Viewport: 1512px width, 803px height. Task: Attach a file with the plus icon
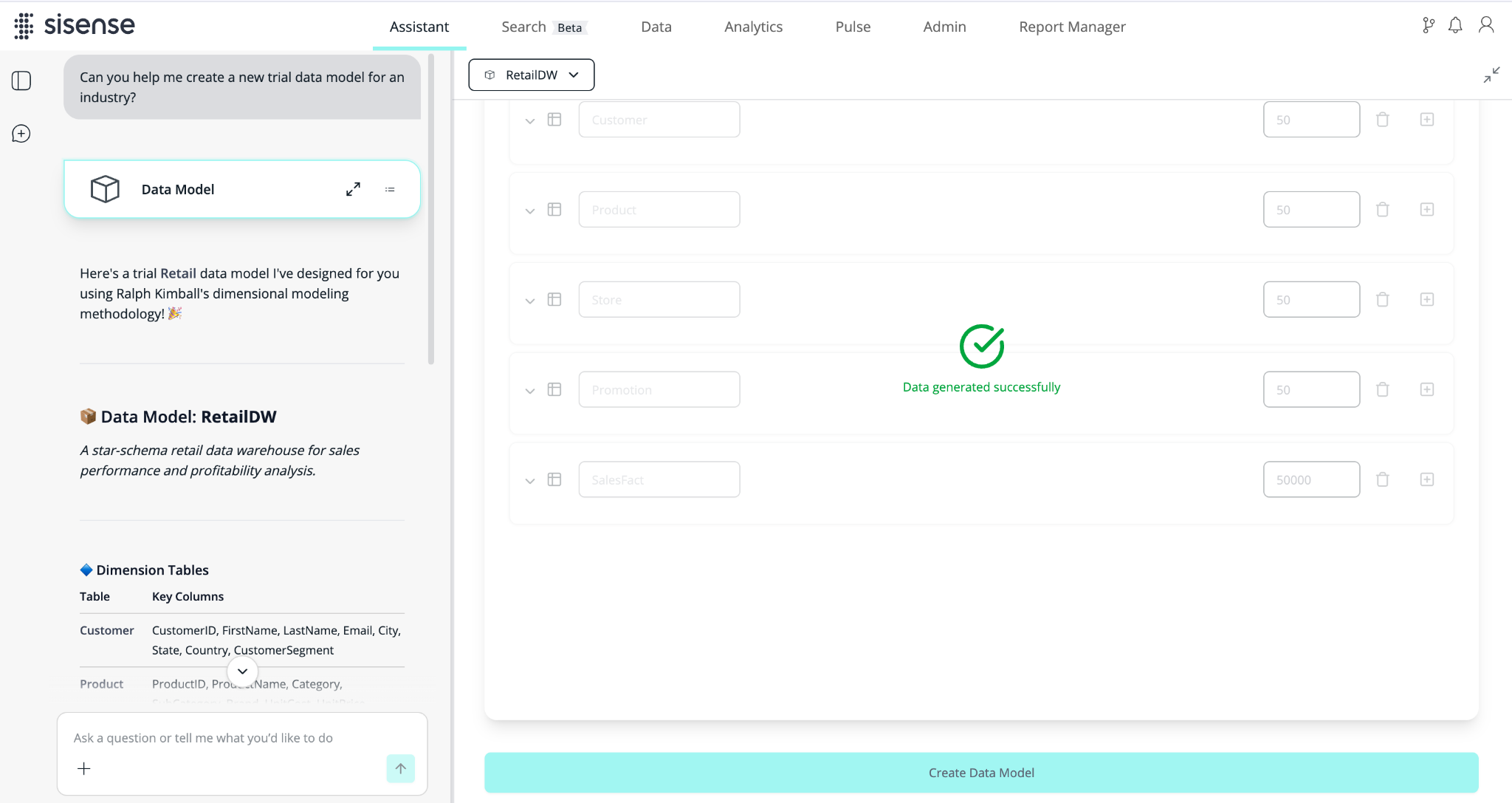click(x=84, y=769)
